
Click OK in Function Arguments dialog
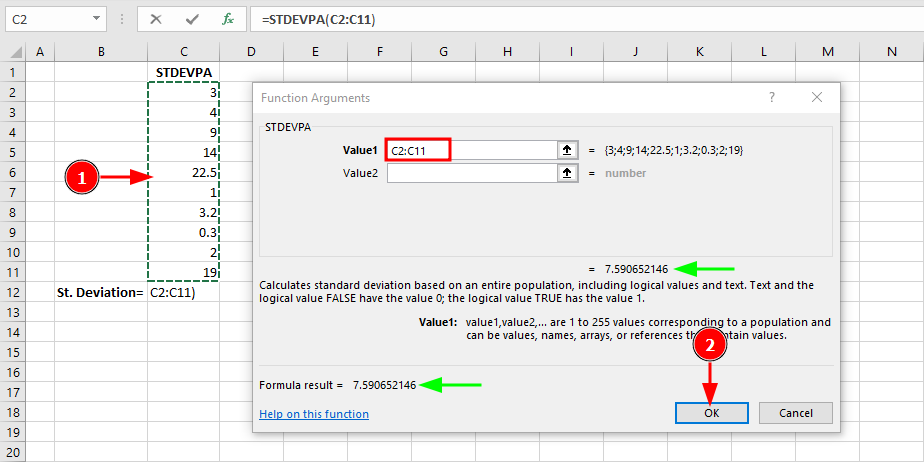point(710,413)
